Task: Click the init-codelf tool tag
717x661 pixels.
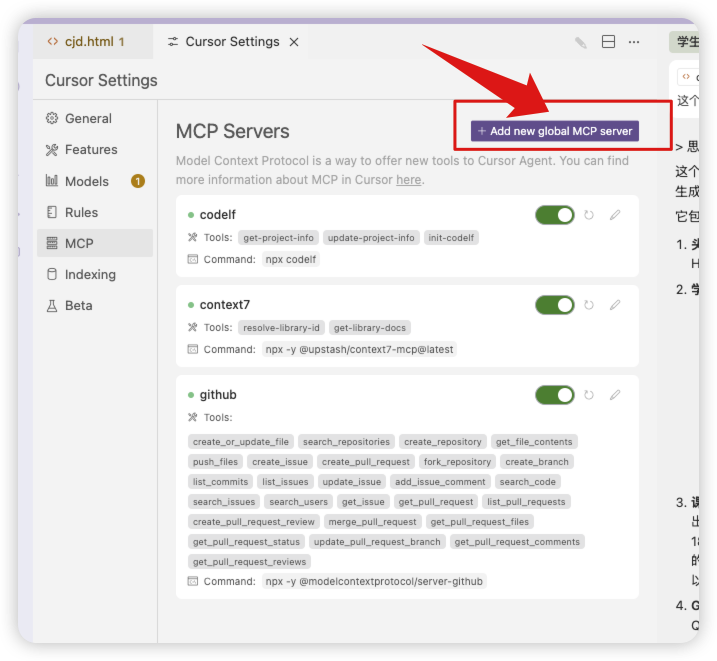Action: click(451, 238)
